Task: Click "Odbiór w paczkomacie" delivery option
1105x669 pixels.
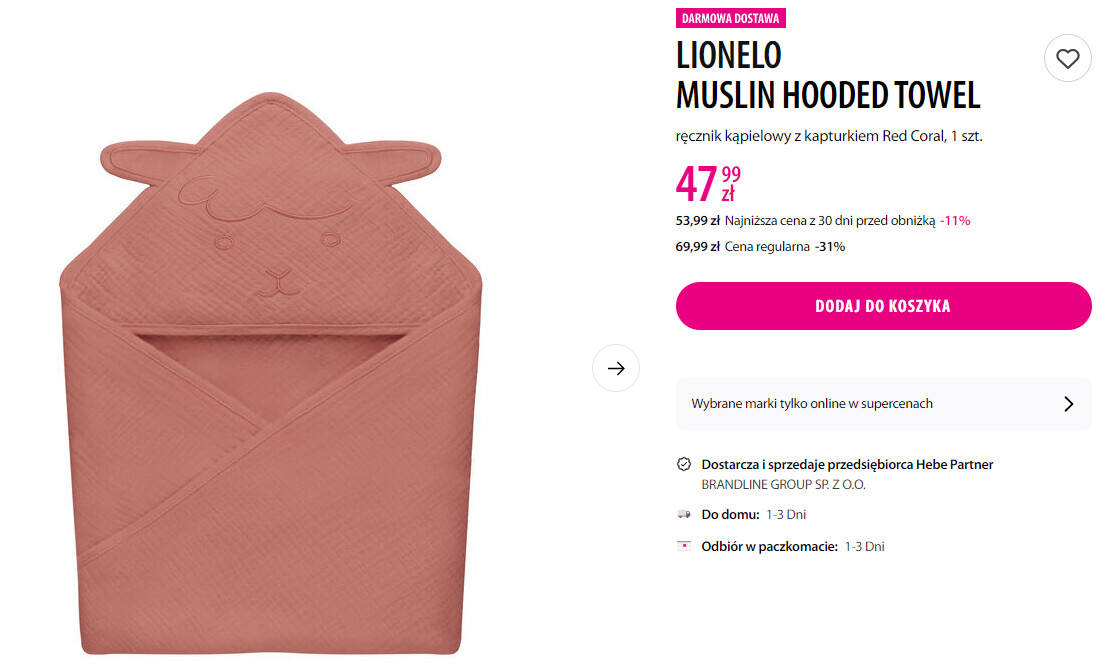Action: point(792,547)
